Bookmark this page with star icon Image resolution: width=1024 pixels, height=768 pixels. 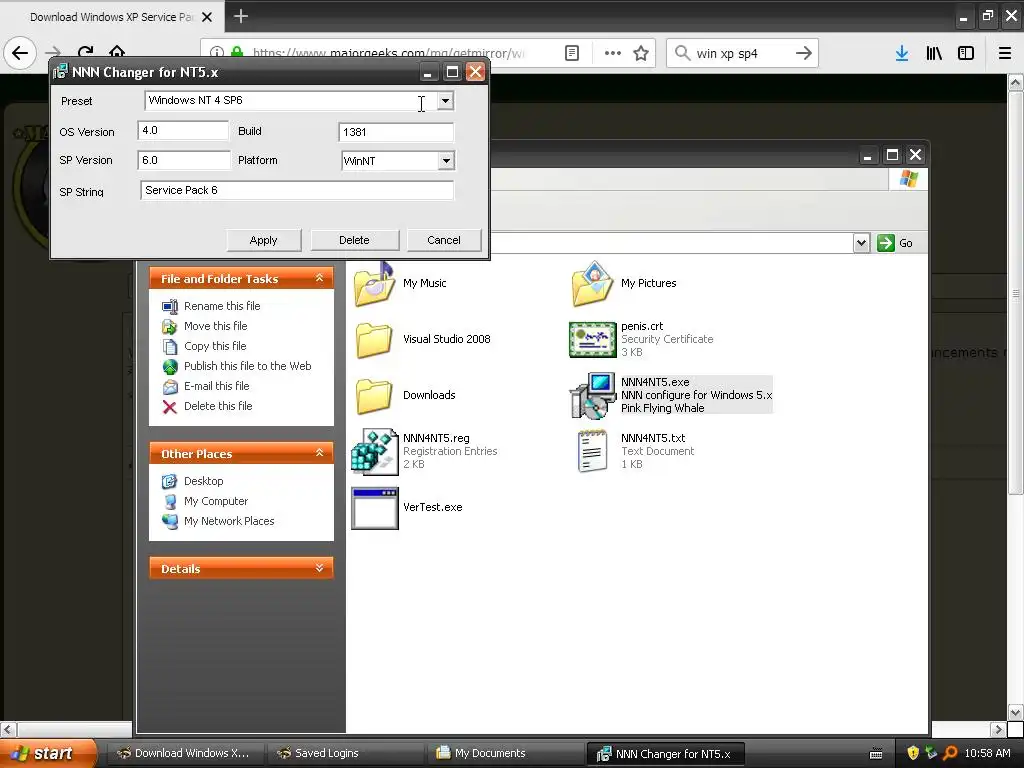click(641, 53)
